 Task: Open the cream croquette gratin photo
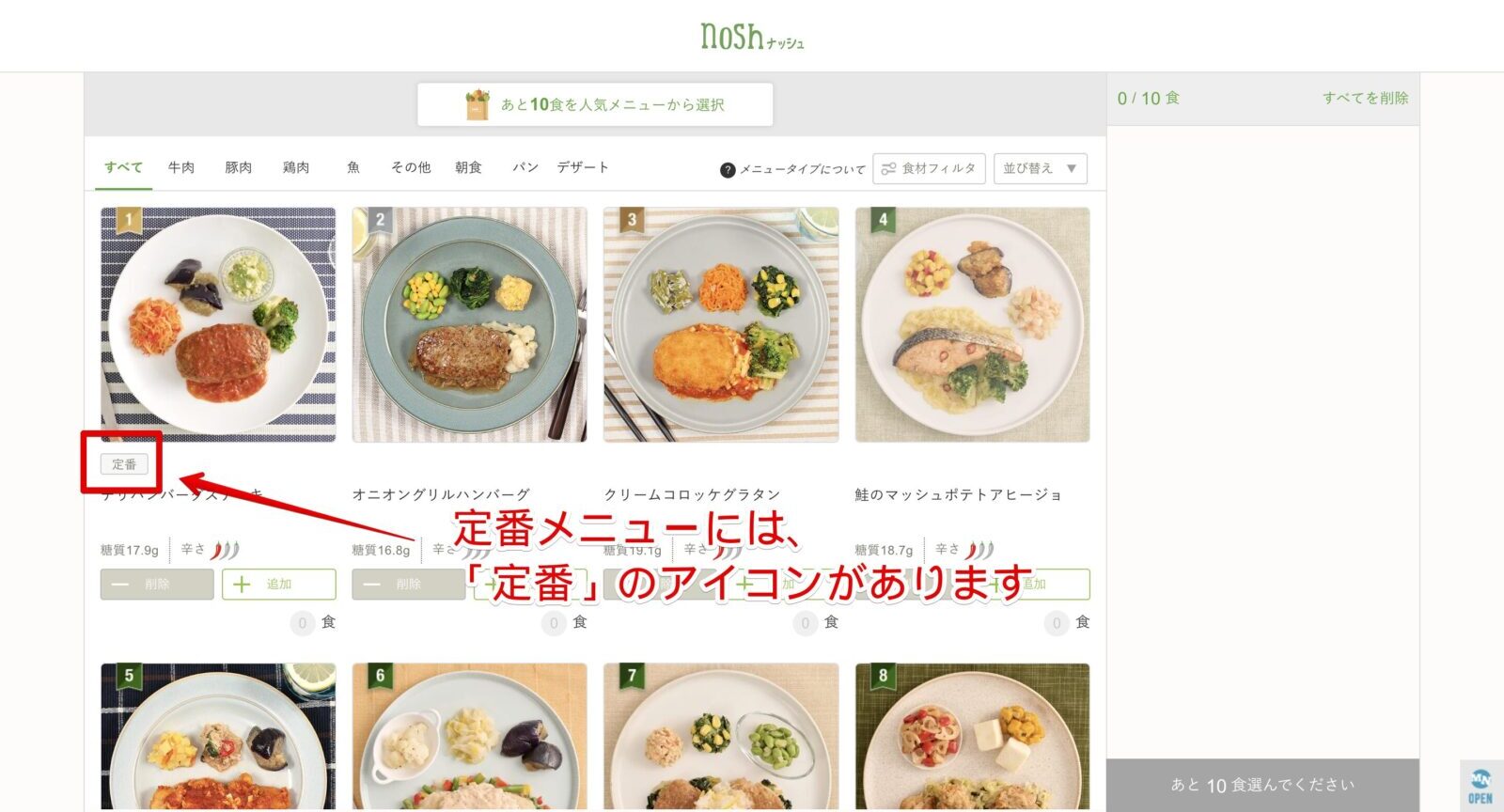tap(721, 324)
